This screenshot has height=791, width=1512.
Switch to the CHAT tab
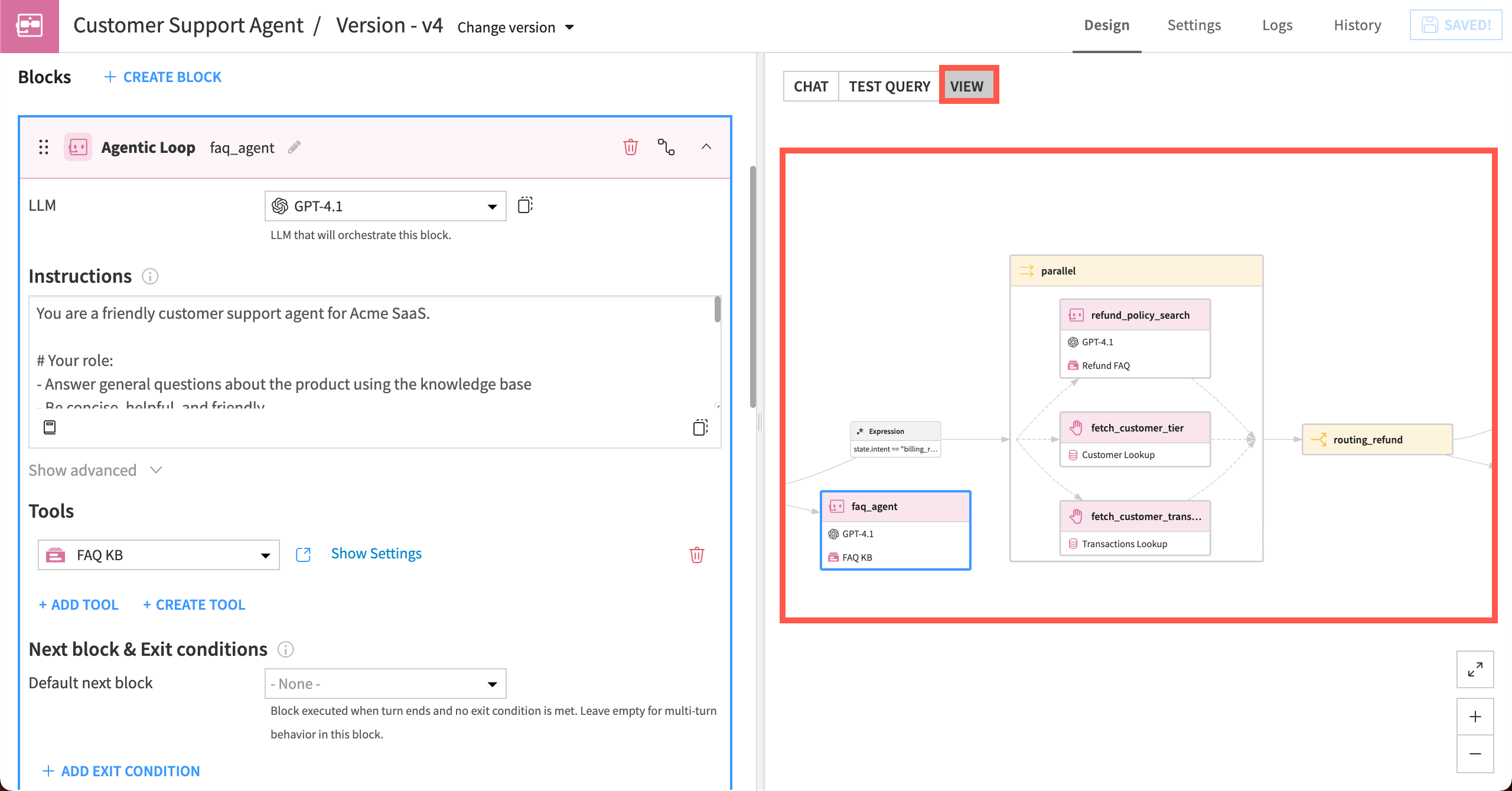coord(811,86)
